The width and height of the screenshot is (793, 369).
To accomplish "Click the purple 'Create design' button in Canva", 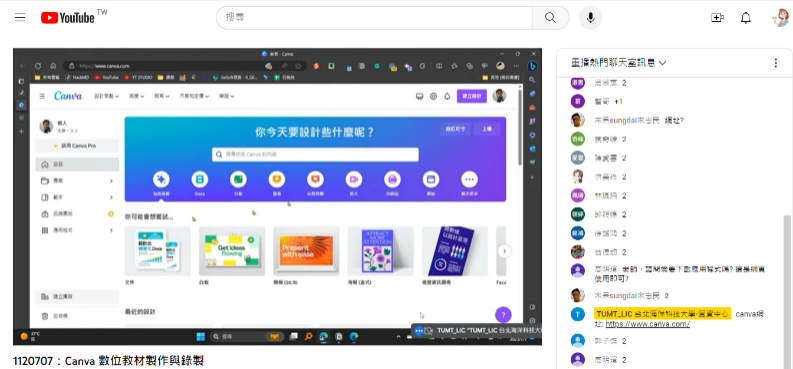I will (472, 96).
